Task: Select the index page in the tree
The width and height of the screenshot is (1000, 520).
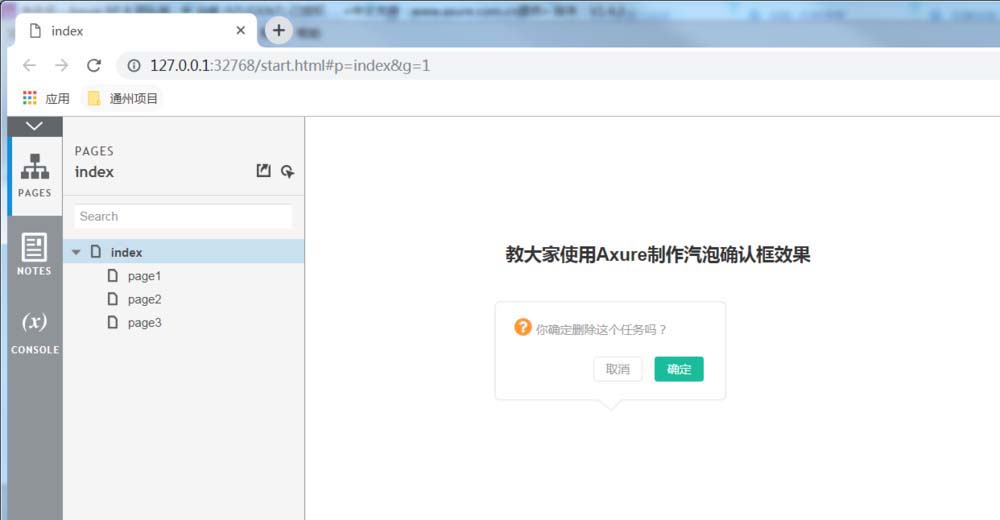Action: [x=184, y=252]
